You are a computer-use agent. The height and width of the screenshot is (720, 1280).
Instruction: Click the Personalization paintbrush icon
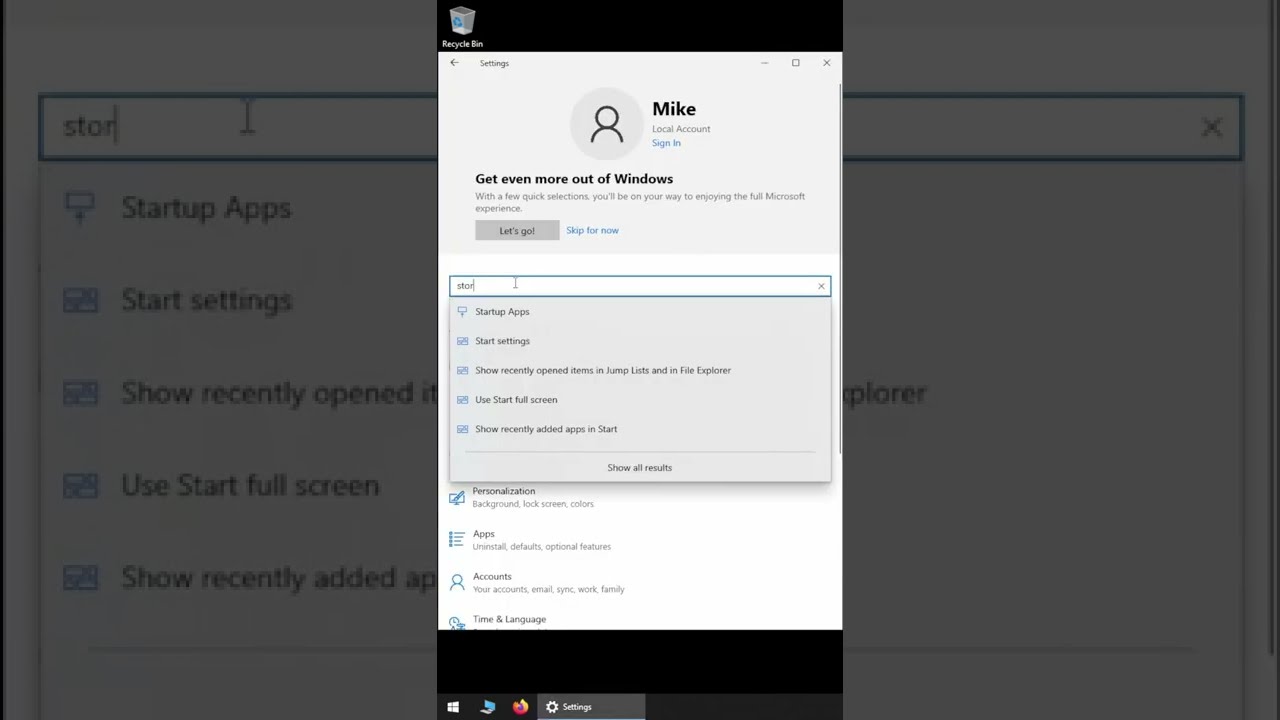pyautogui.click(x=457, y=497)
